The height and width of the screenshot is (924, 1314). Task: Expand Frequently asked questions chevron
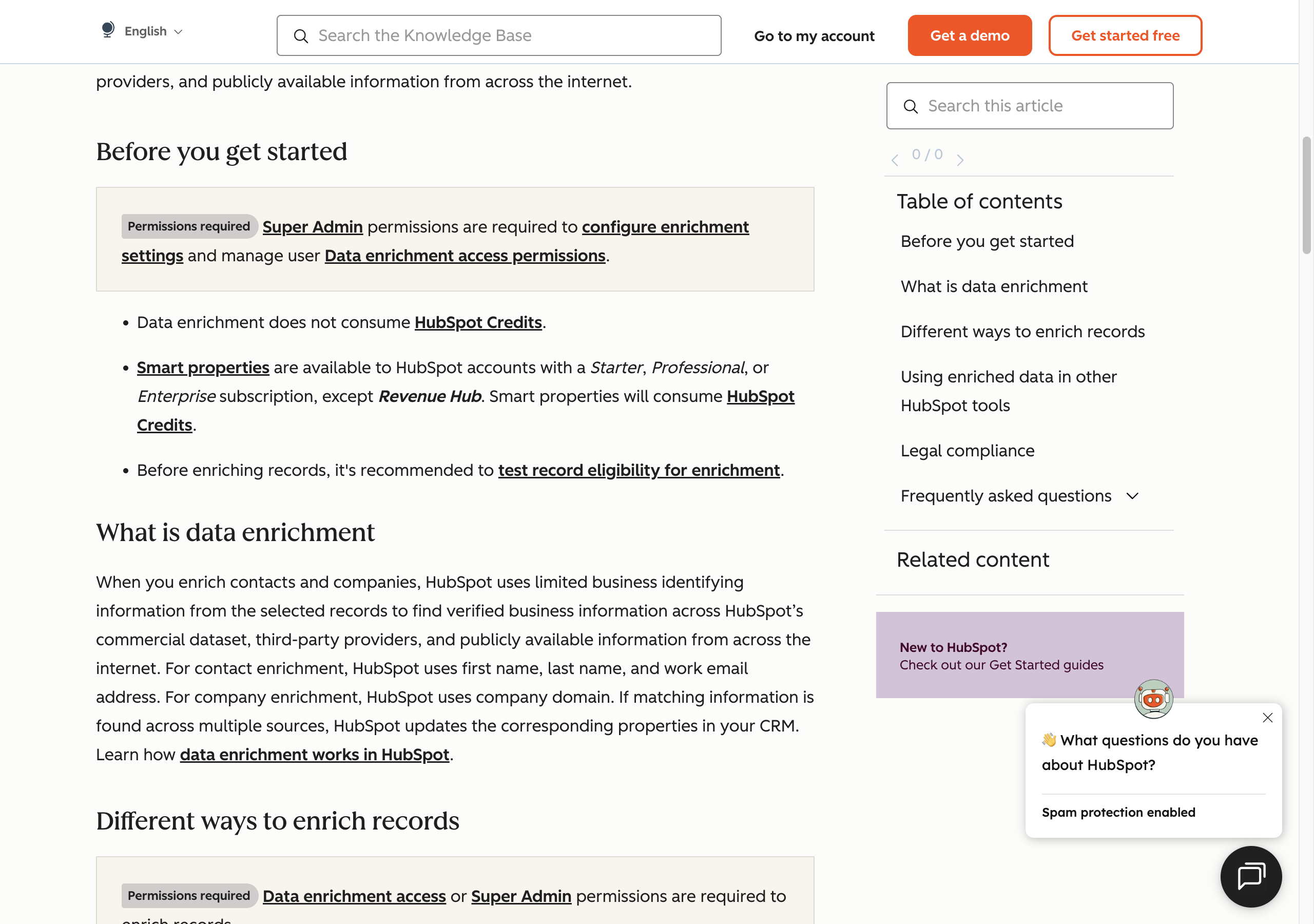tap(1133, 496)
